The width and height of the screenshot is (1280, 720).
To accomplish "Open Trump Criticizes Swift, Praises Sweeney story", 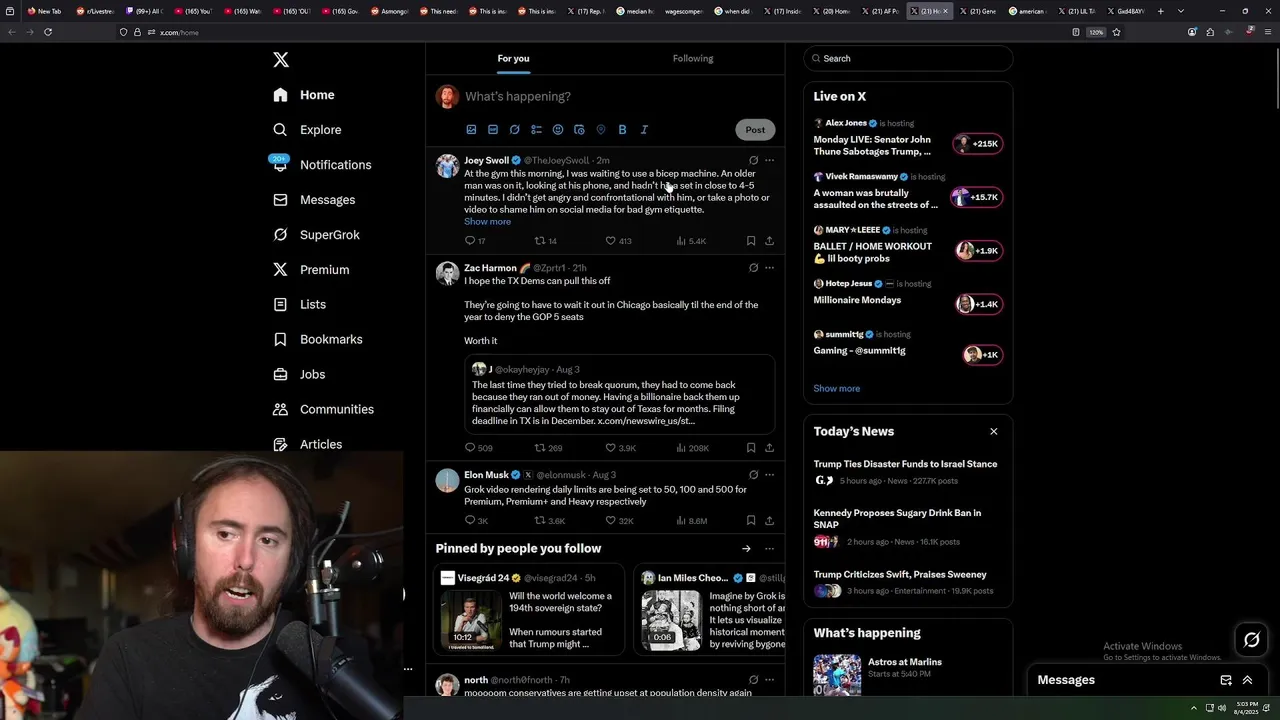I will click(x=908, y=583).
